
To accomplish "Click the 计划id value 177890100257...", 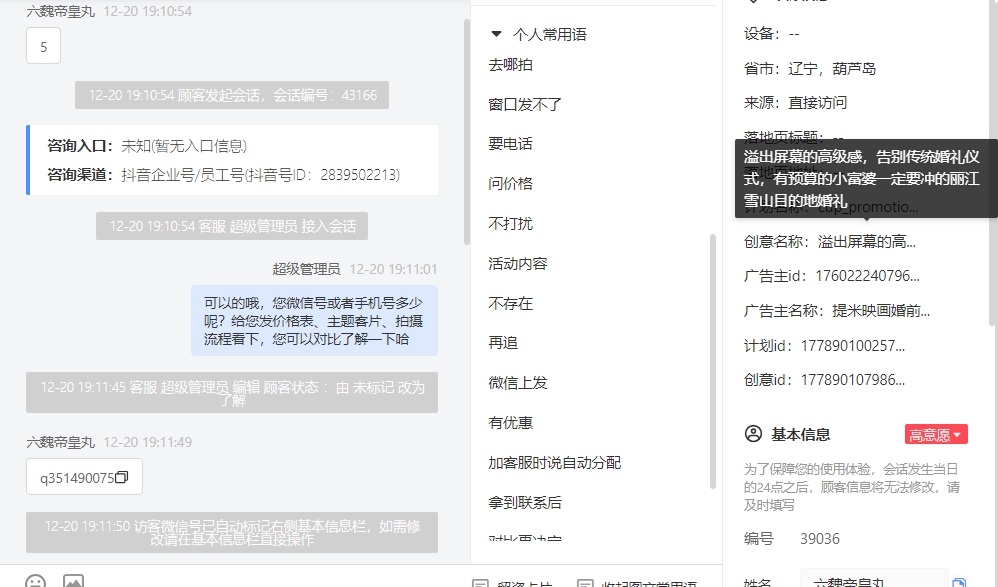I will pyautogui.click(x=852, y=346).
